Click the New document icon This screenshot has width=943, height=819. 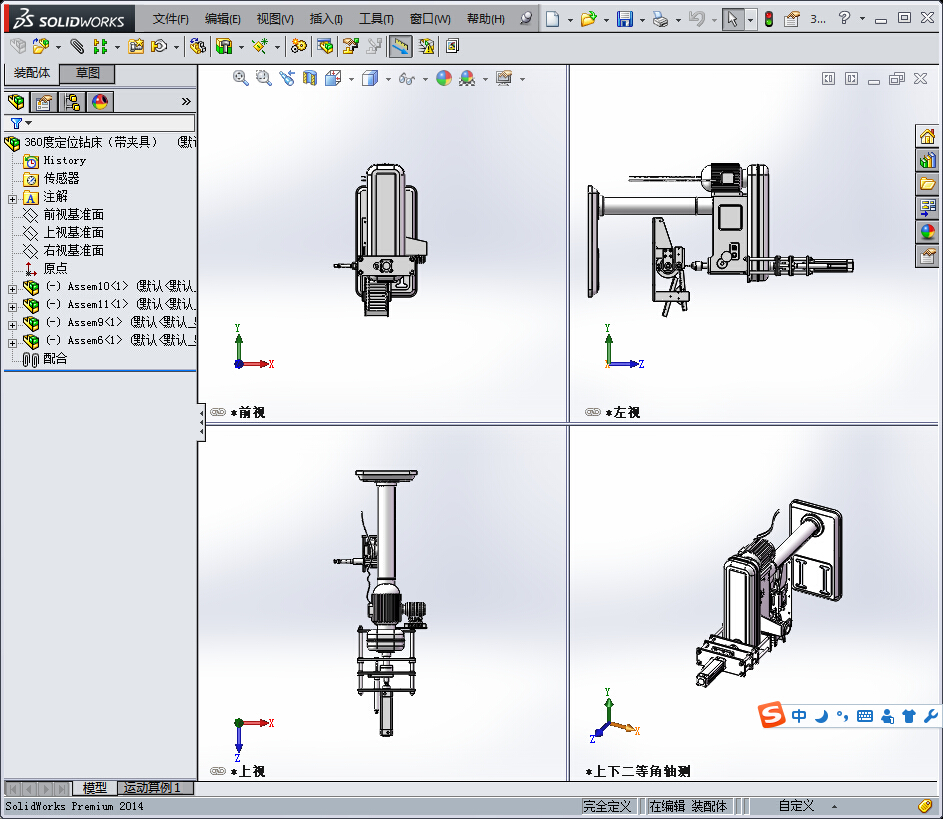(x=552, y=19)
